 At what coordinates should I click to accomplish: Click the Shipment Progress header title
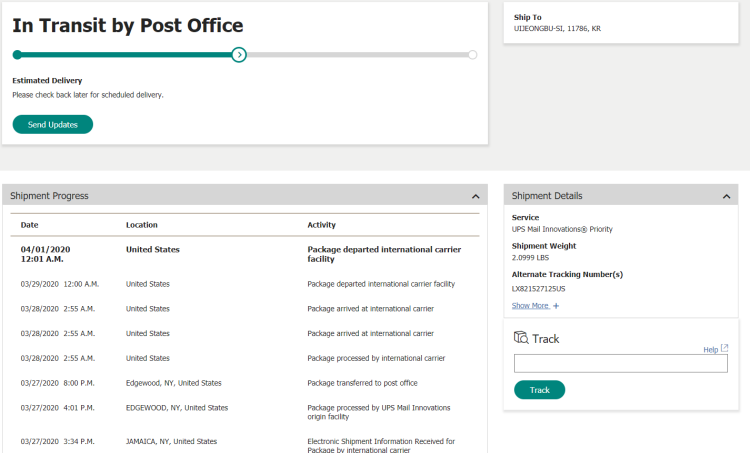tap(49, 196)
